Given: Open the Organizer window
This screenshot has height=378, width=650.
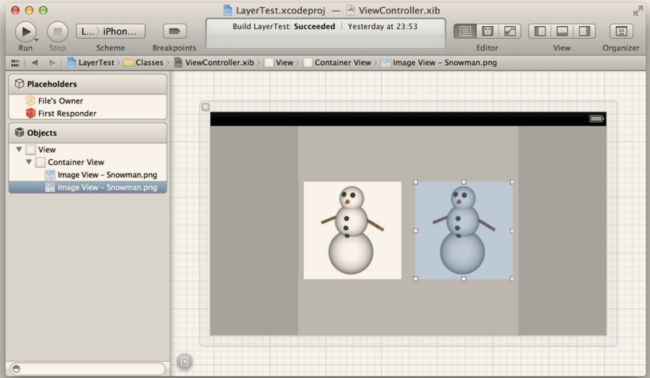Looking at the screenshot, I should point(621,31).
